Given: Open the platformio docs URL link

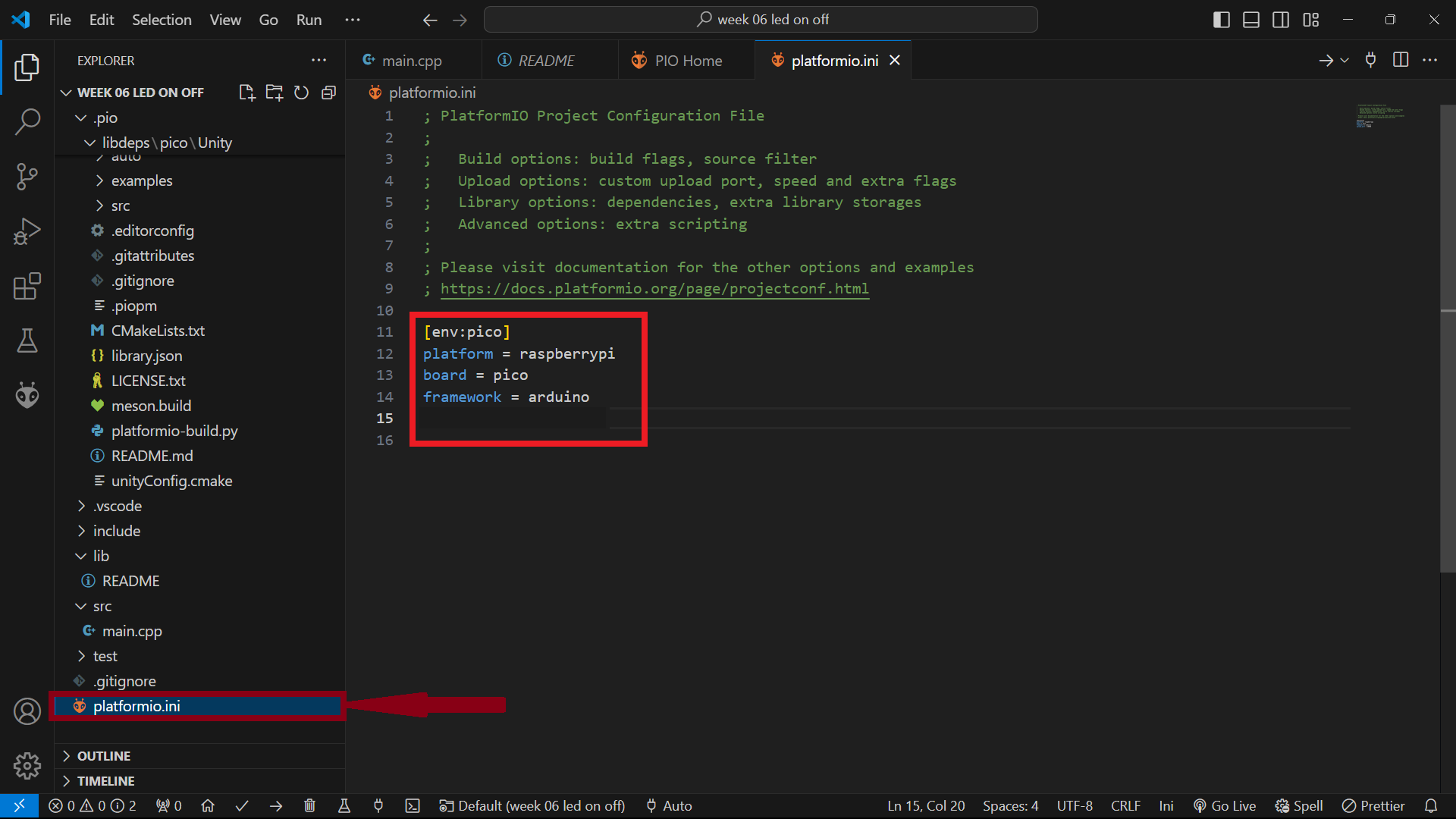Looking at the screenshot, I should tap(654, 289).
